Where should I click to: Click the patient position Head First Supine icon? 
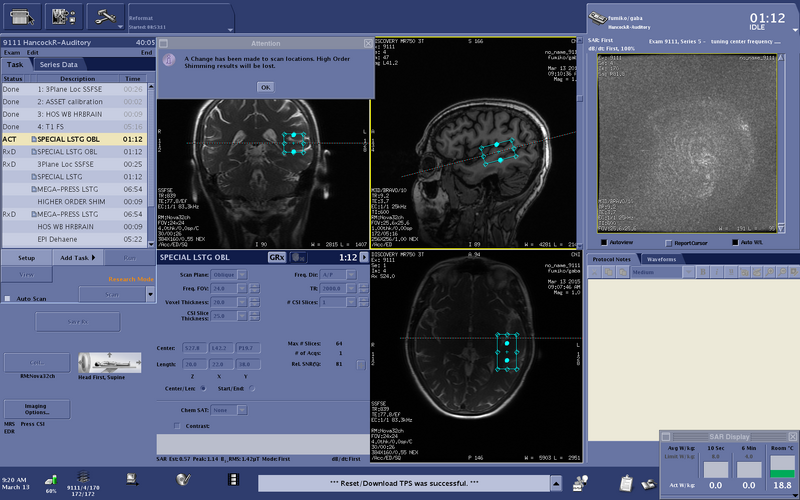[110, 363]
